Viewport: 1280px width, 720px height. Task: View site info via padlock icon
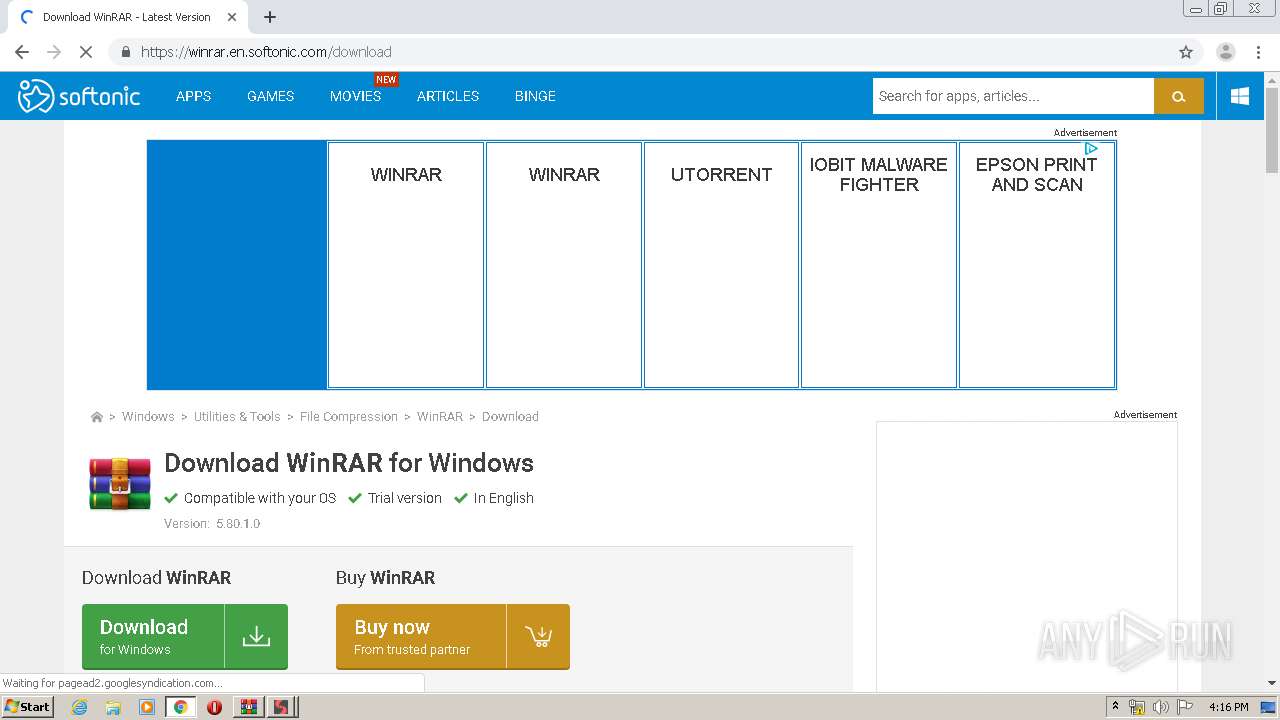click(125, 52)
